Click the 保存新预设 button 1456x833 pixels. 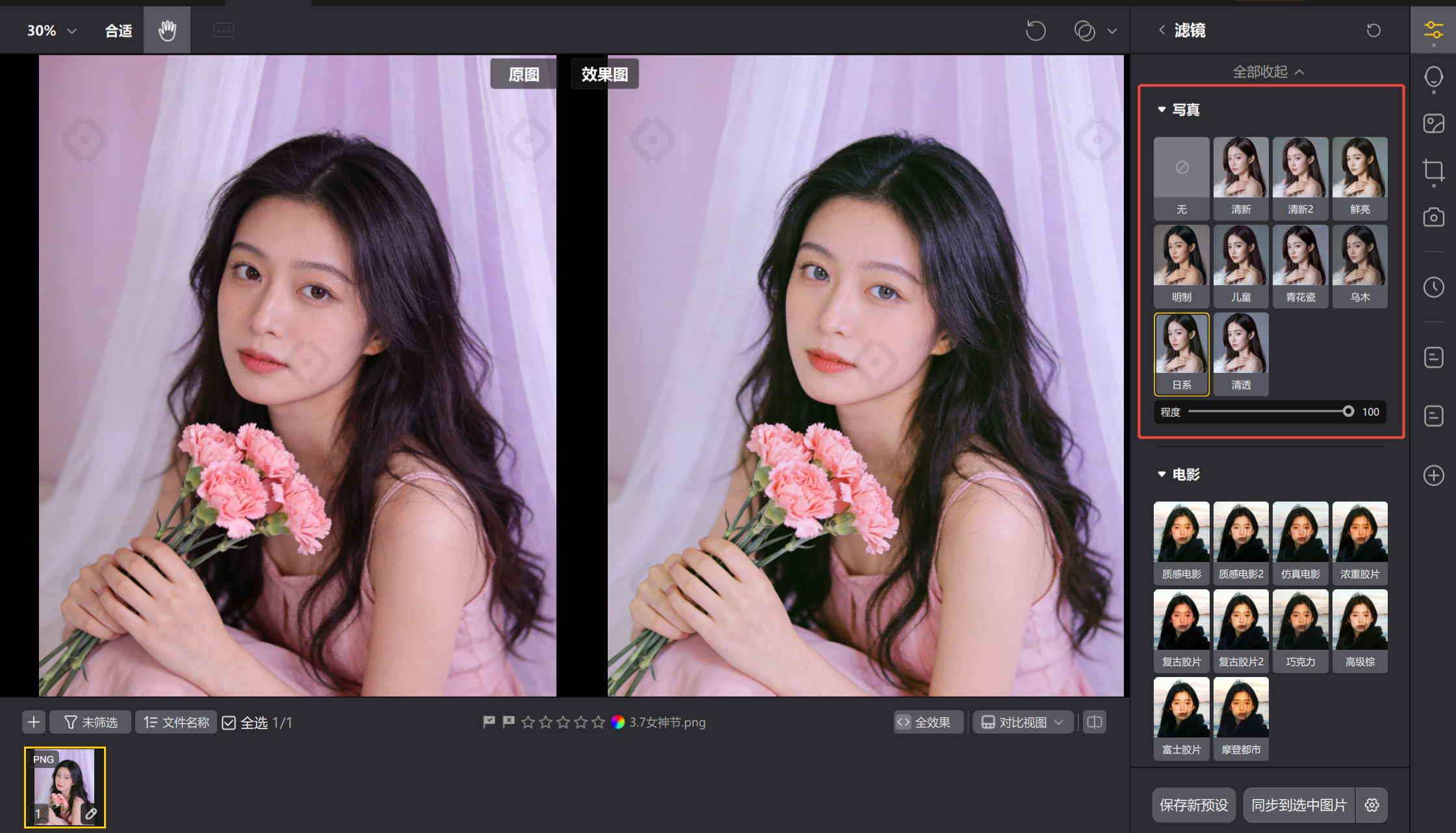[1193, 805]
